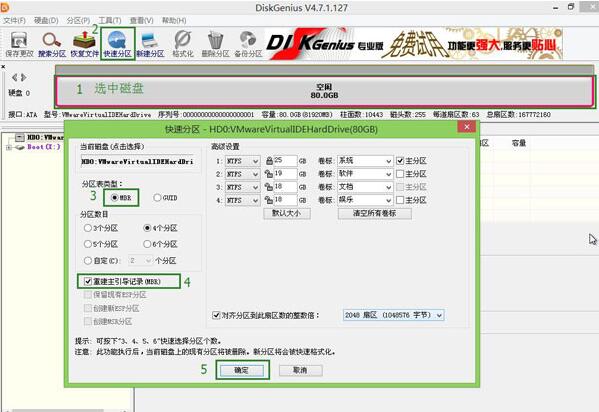Click the next-disk right arrow
Screen dimensions: 599x412
[x=24, y=78]
